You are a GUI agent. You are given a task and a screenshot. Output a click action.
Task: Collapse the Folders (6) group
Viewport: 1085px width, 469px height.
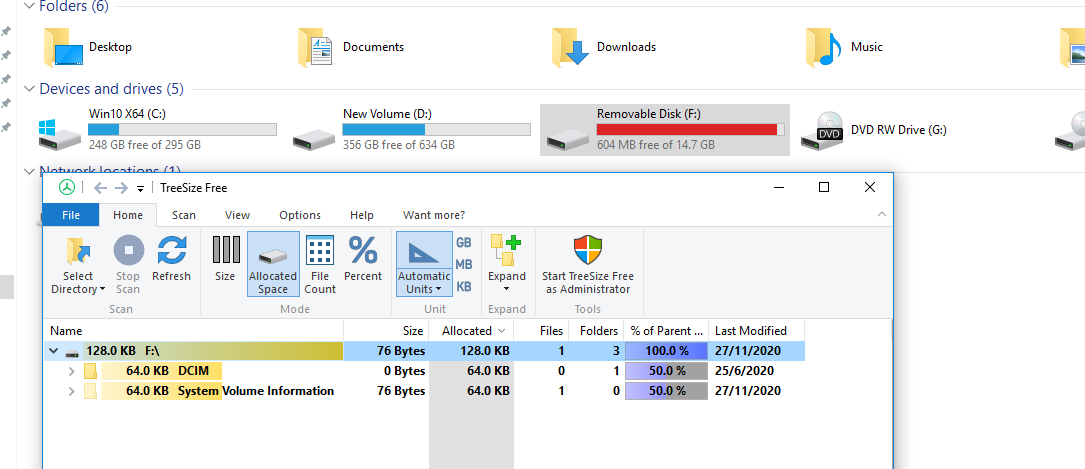(x=29, y=6)
